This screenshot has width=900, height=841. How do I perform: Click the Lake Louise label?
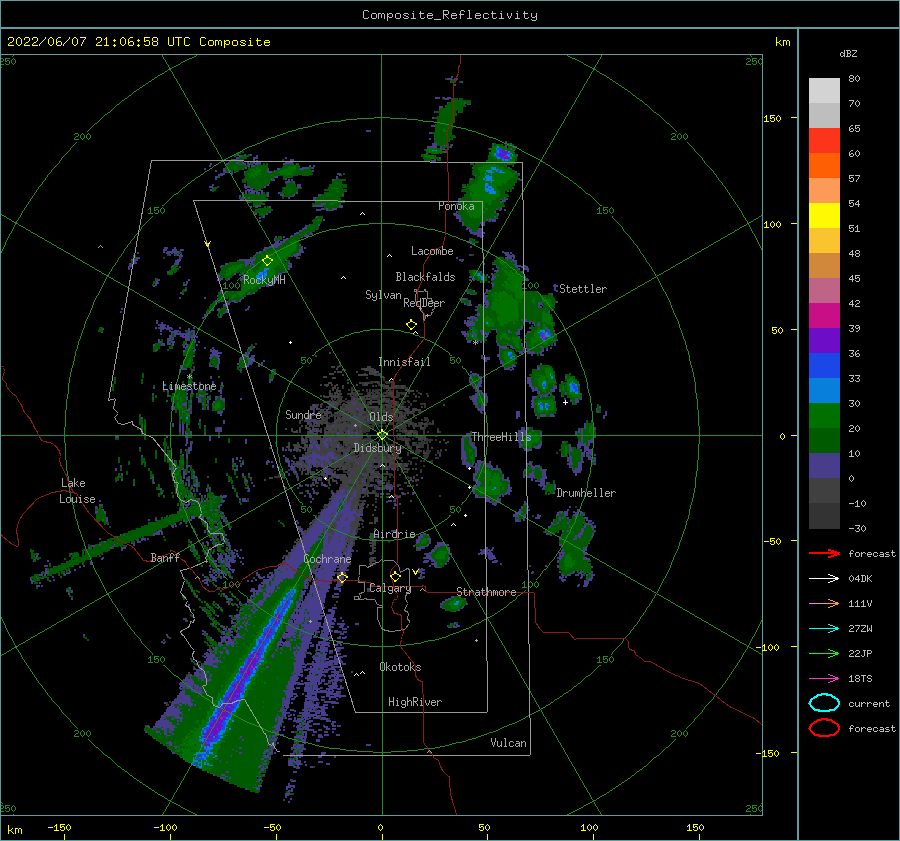pos(78,491)
